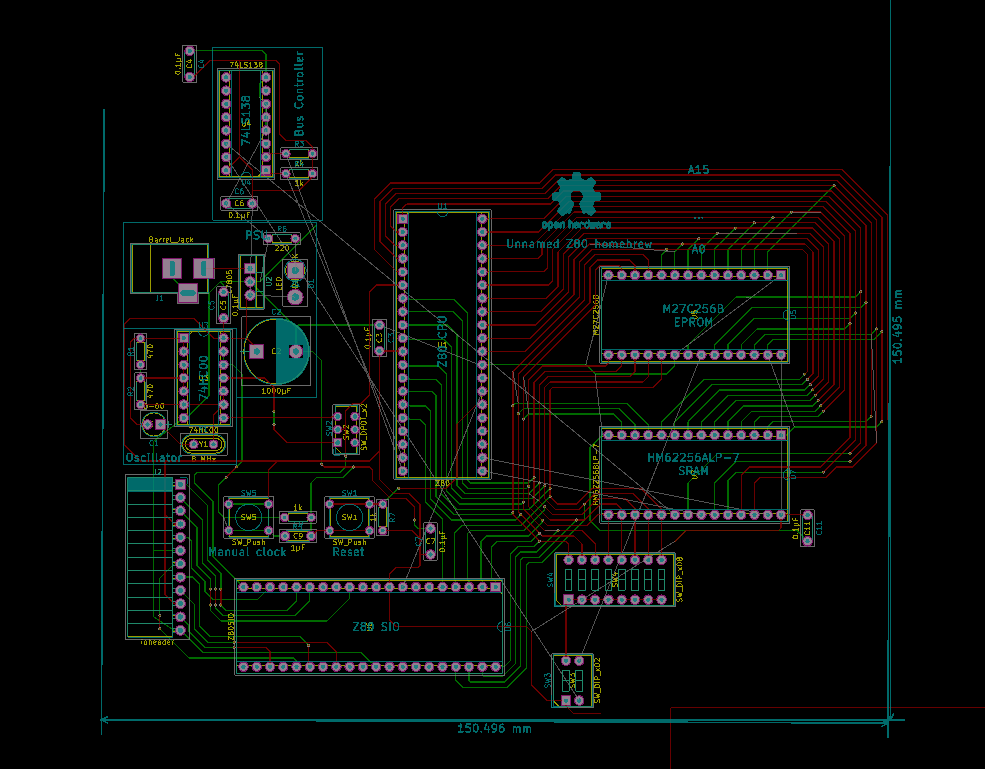Image resolution: width=985 pixels, height=769 pixels.
Task: Click the 'Bus Controller' label
Action: (299, 94)
